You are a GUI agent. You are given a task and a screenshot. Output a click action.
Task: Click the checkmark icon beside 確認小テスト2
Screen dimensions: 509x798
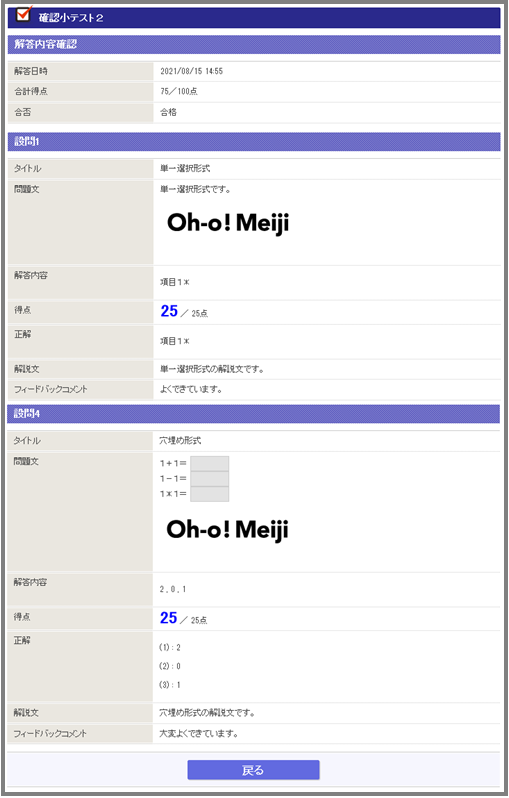click(x=24, y=14)
